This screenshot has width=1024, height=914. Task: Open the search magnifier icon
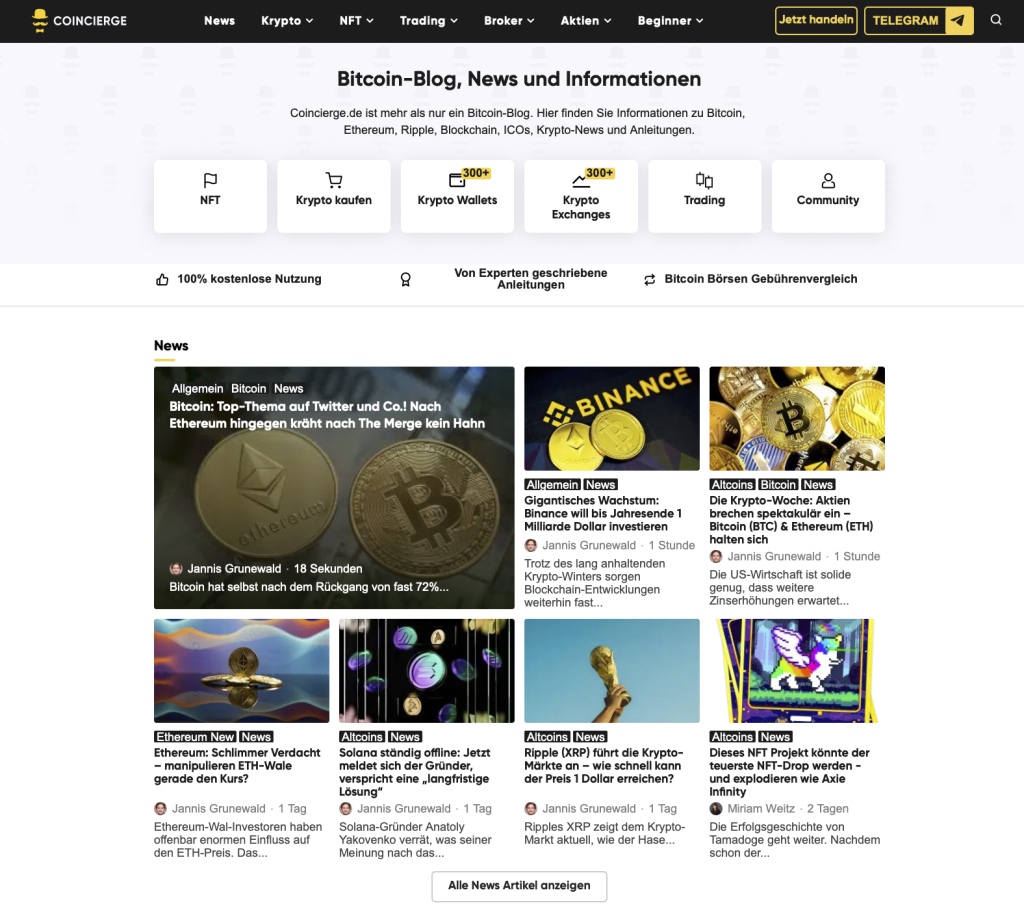coord(995,20)
